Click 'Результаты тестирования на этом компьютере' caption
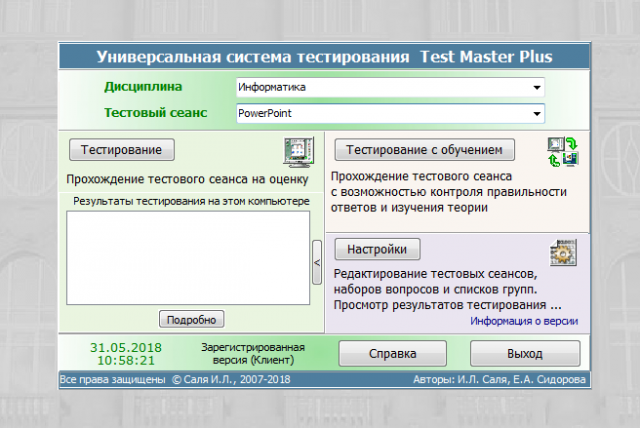 pyautogui.click(x=191, y=202)
